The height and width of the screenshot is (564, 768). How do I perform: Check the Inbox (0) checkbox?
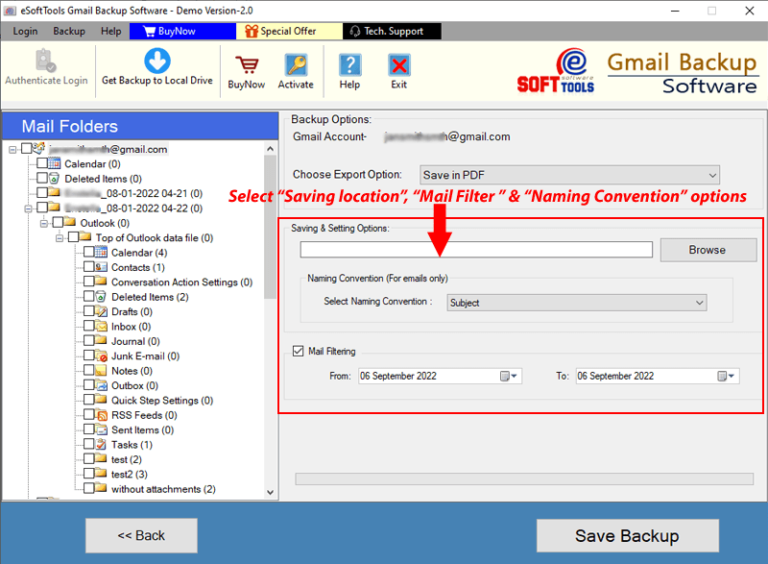pyautogui.click(x=89, y=326)
